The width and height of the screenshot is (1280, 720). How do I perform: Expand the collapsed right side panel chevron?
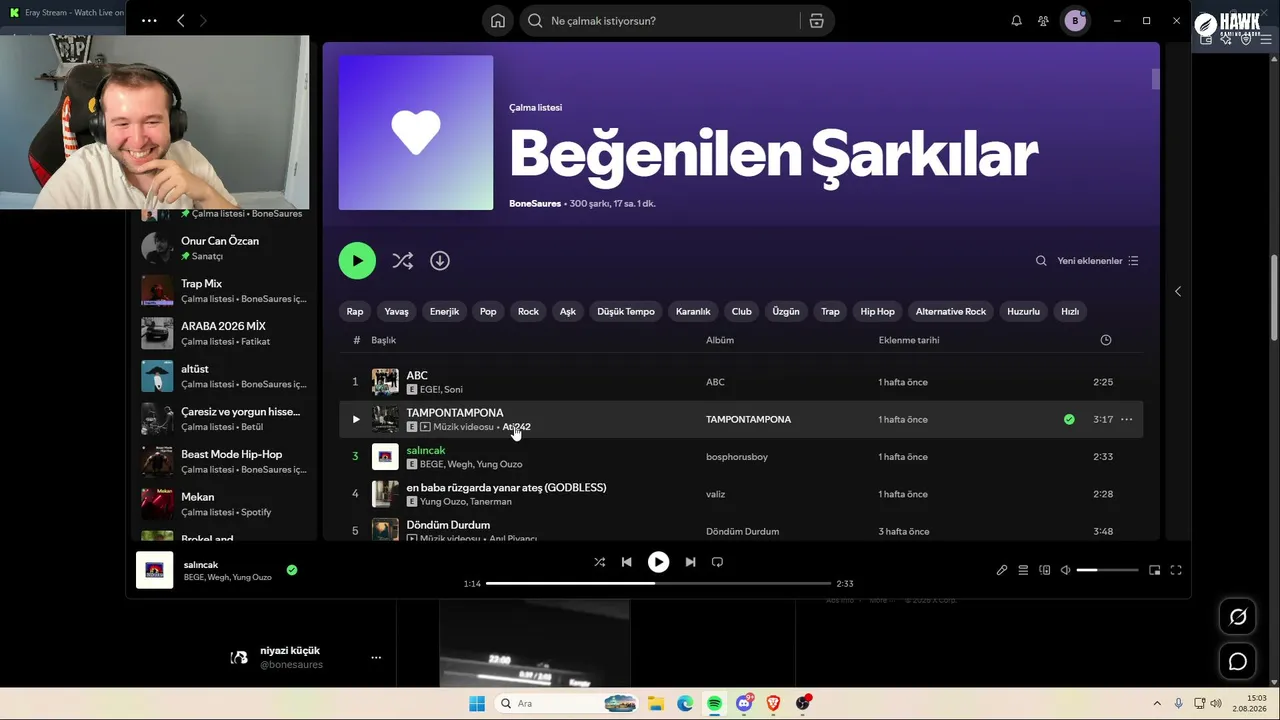click(x=1178, y=291)
